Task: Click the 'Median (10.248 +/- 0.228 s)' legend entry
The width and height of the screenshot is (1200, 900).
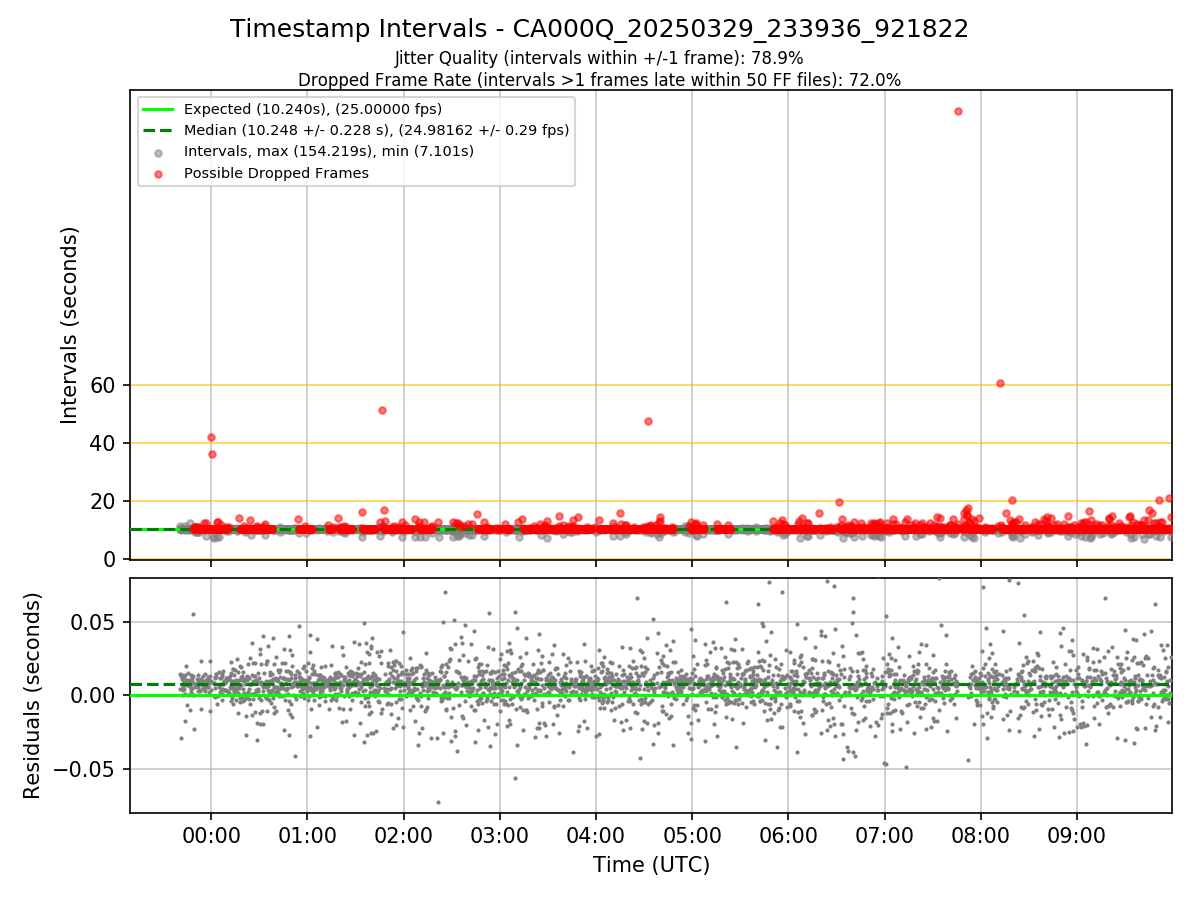Action: point(376,130)
